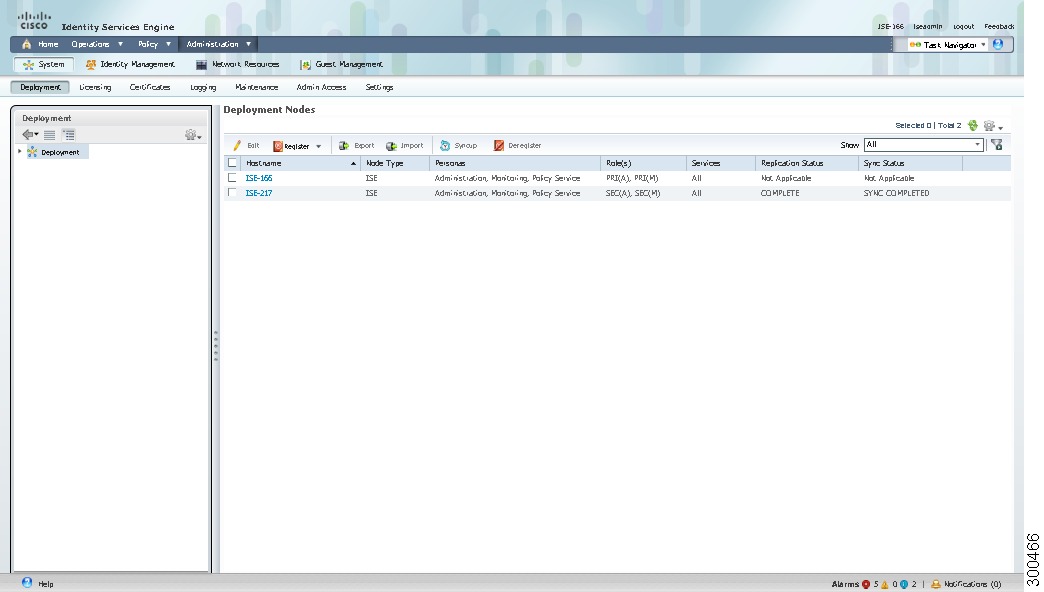Click the yellow warning alarms icon

[885, 584]
